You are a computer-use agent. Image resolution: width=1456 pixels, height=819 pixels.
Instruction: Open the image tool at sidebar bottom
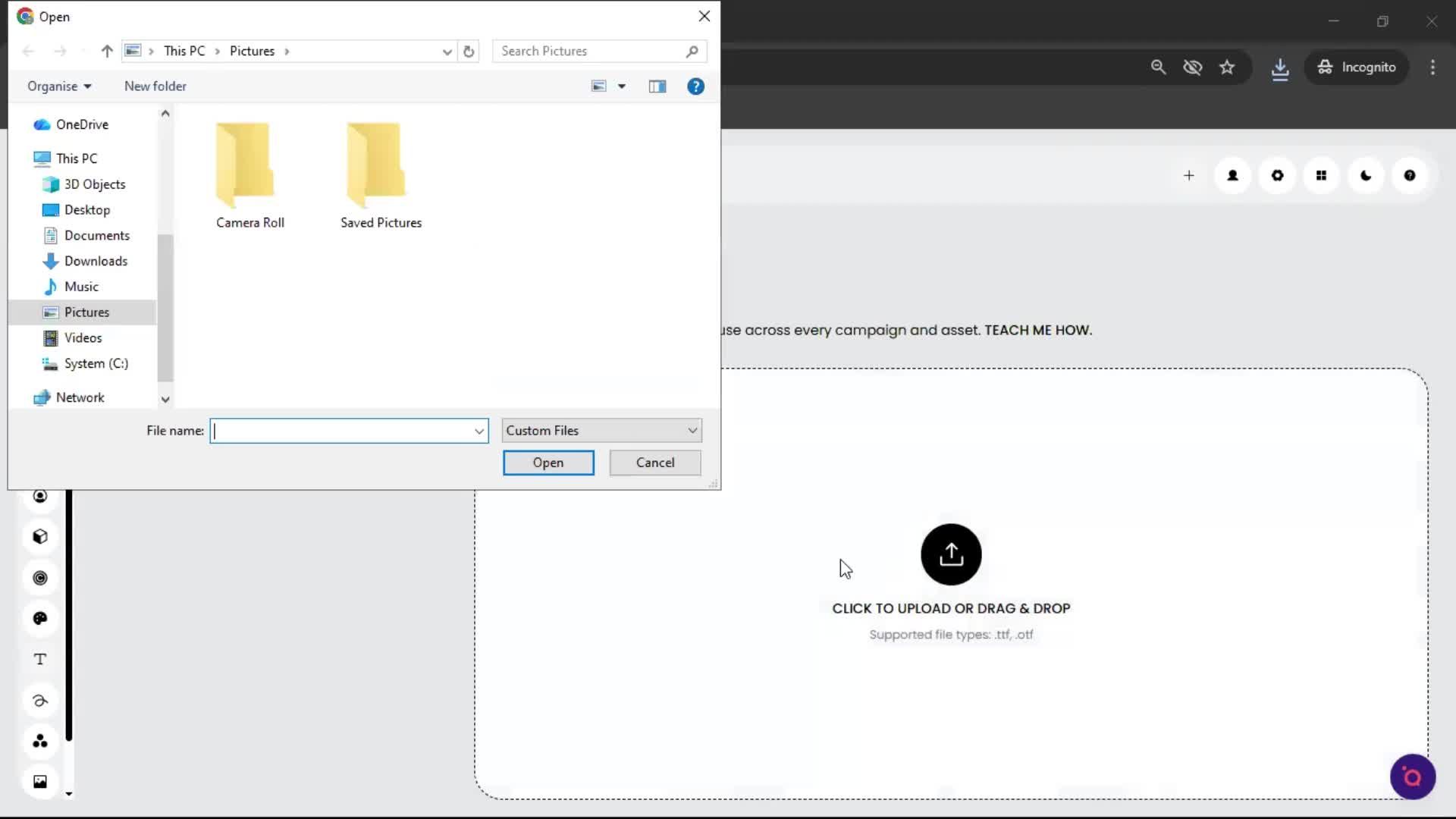(39, 781)
